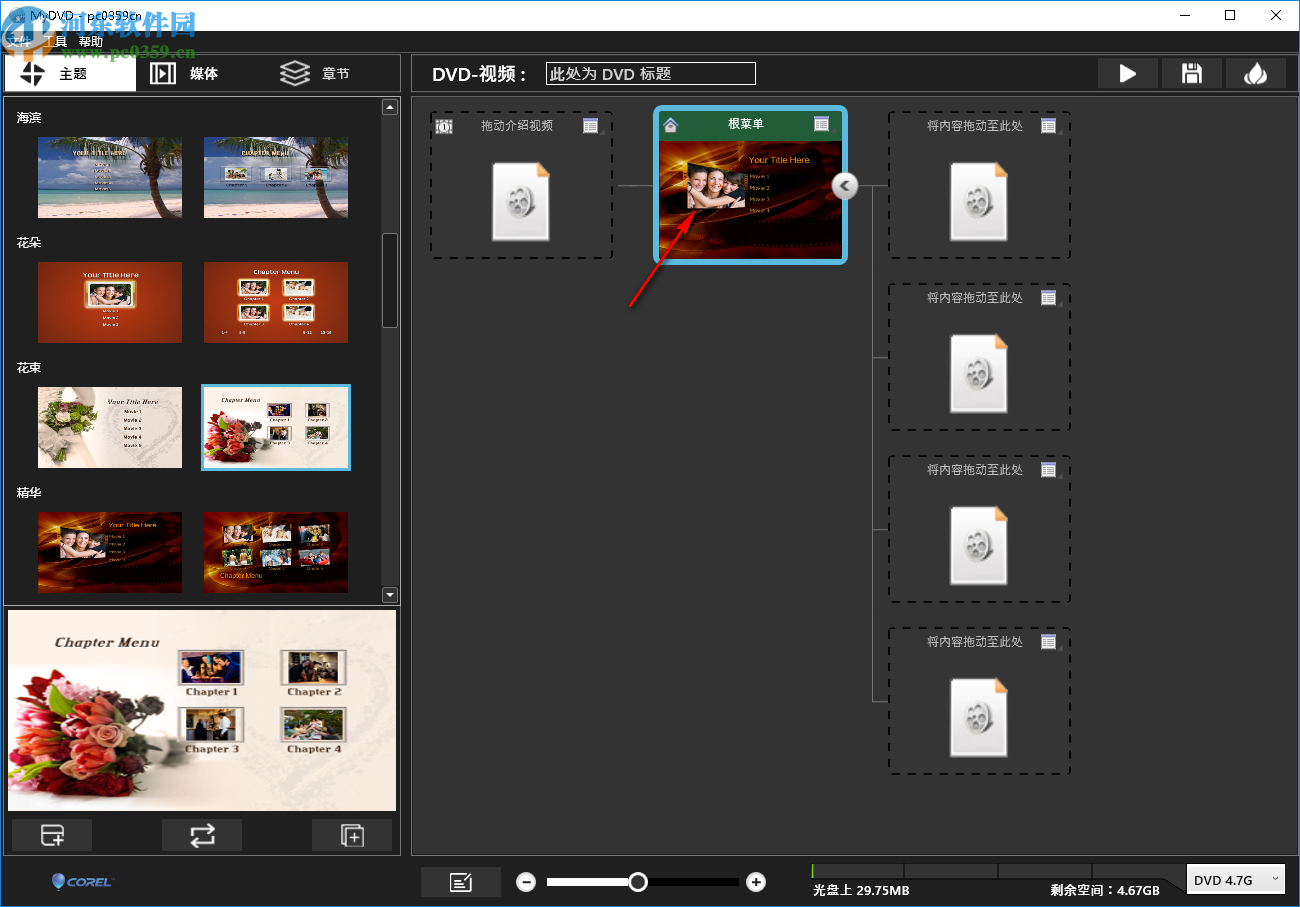Screen dimensions: 1300x907
Task: Click the burn disc icon
Action: point(1256,73)
